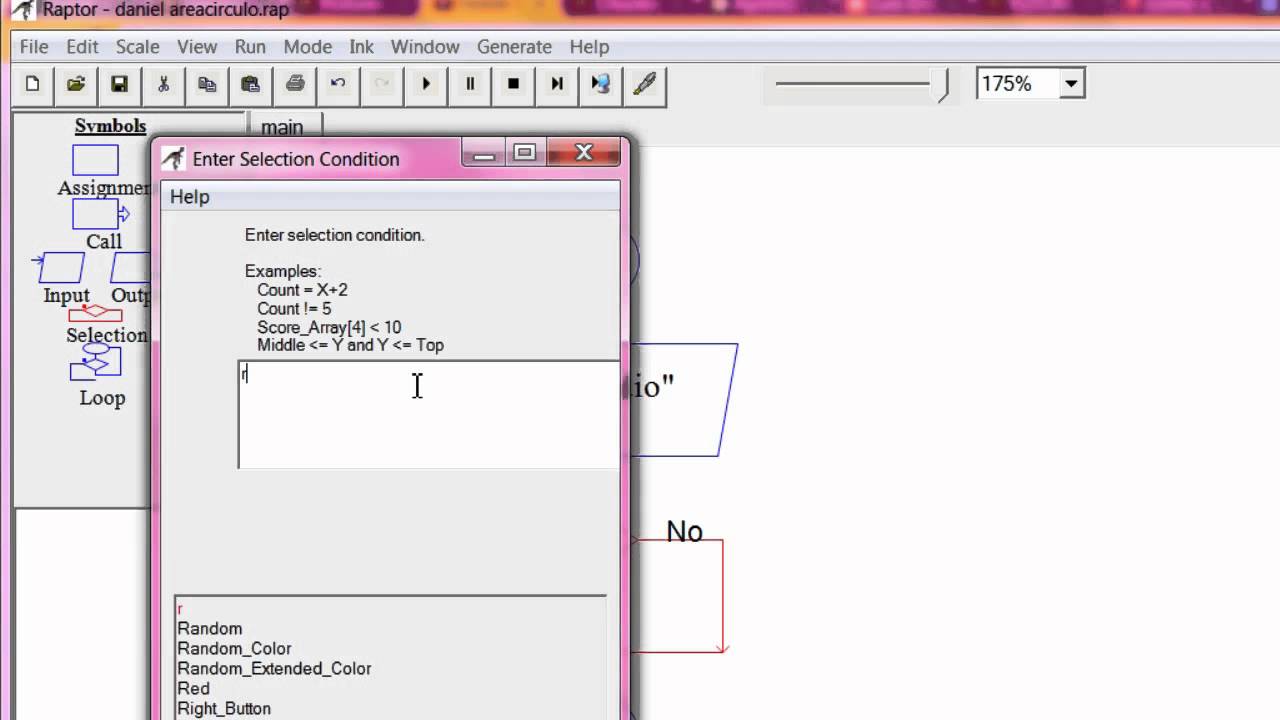Viewport: 1280px width, 720px height.
Task: Open the Scale menu
Action: pyautogui.click(x=137, y=47)
